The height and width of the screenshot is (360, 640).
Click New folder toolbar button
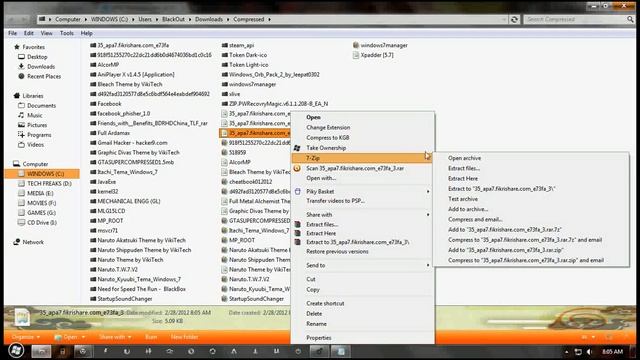pyautogui.click(x=184, y=337)
